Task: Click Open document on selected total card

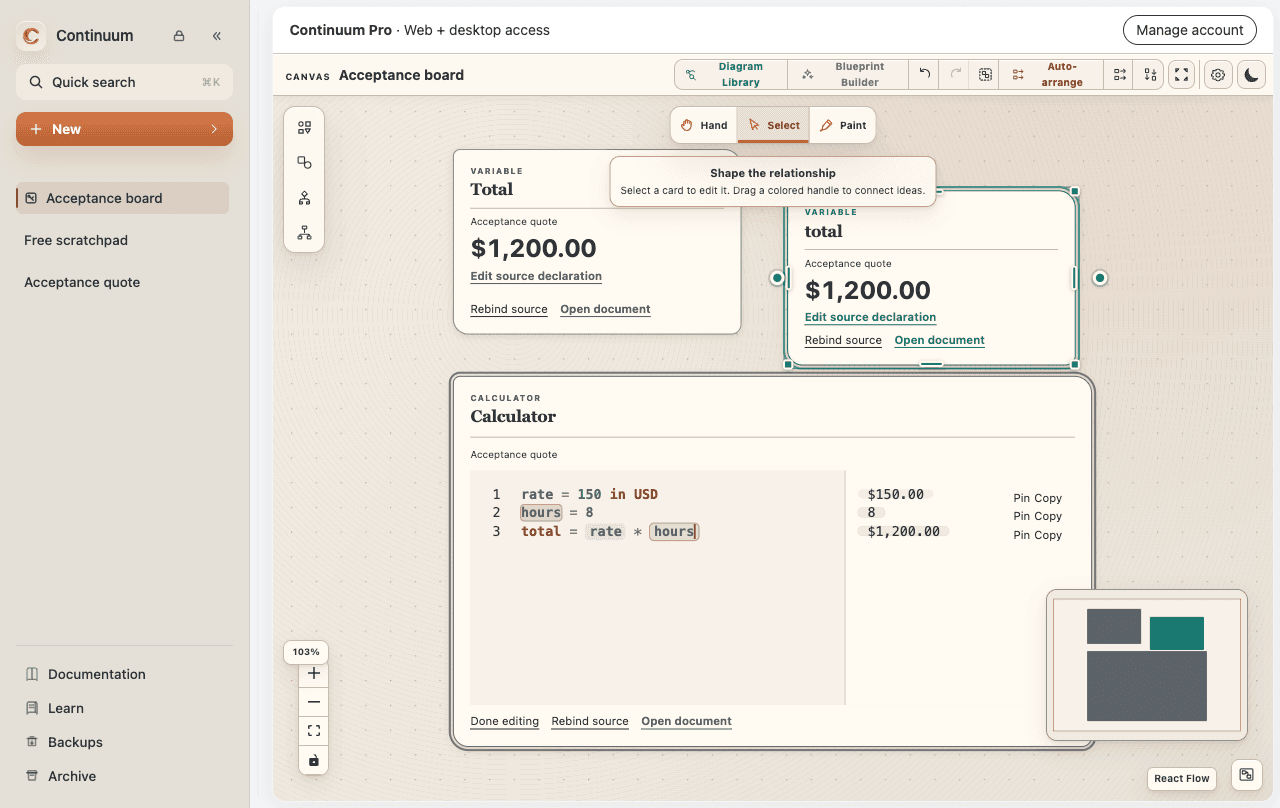Action: [x=939, y=340]
